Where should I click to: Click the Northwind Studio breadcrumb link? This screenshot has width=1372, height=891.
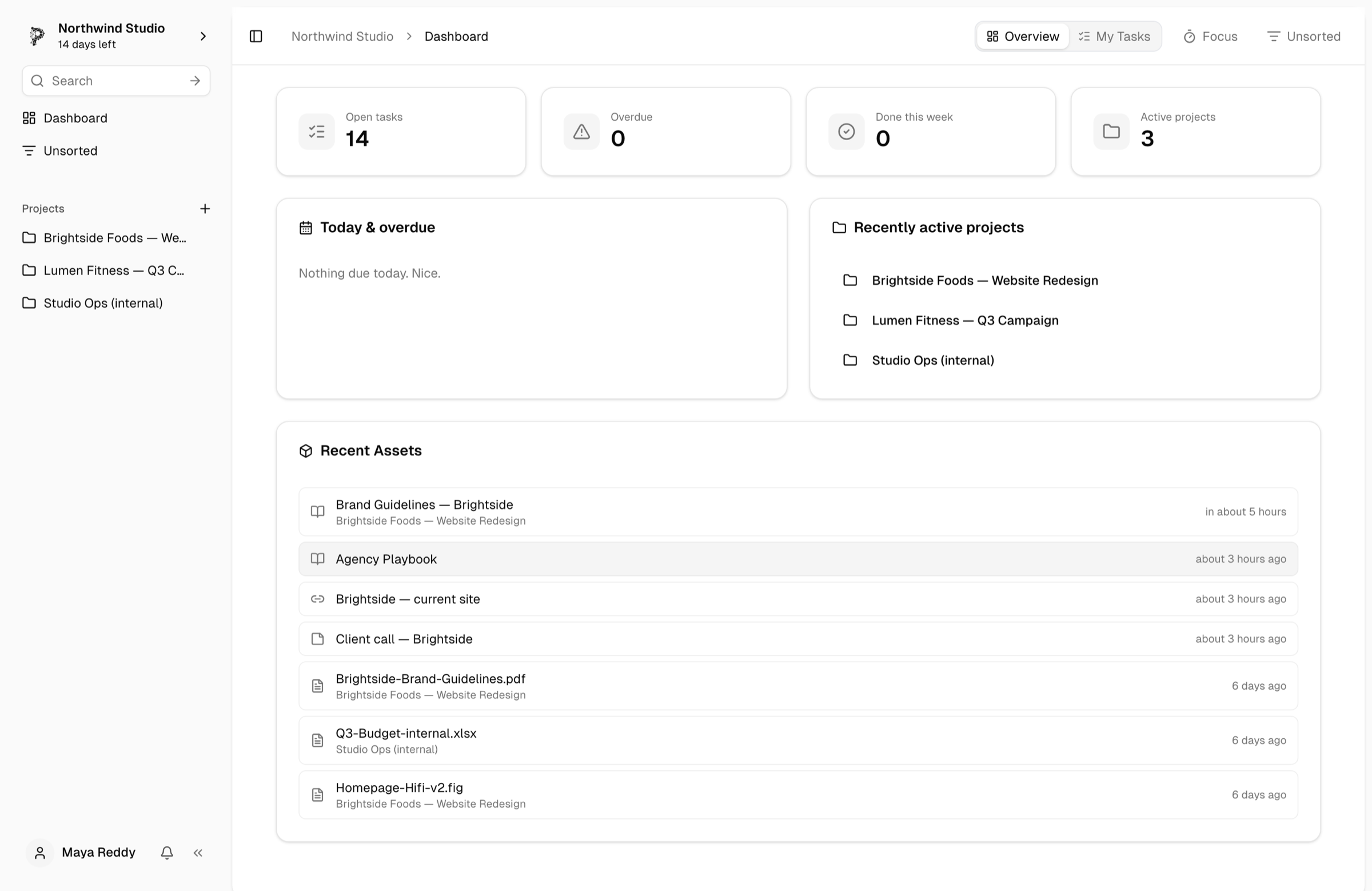[342, 37]
